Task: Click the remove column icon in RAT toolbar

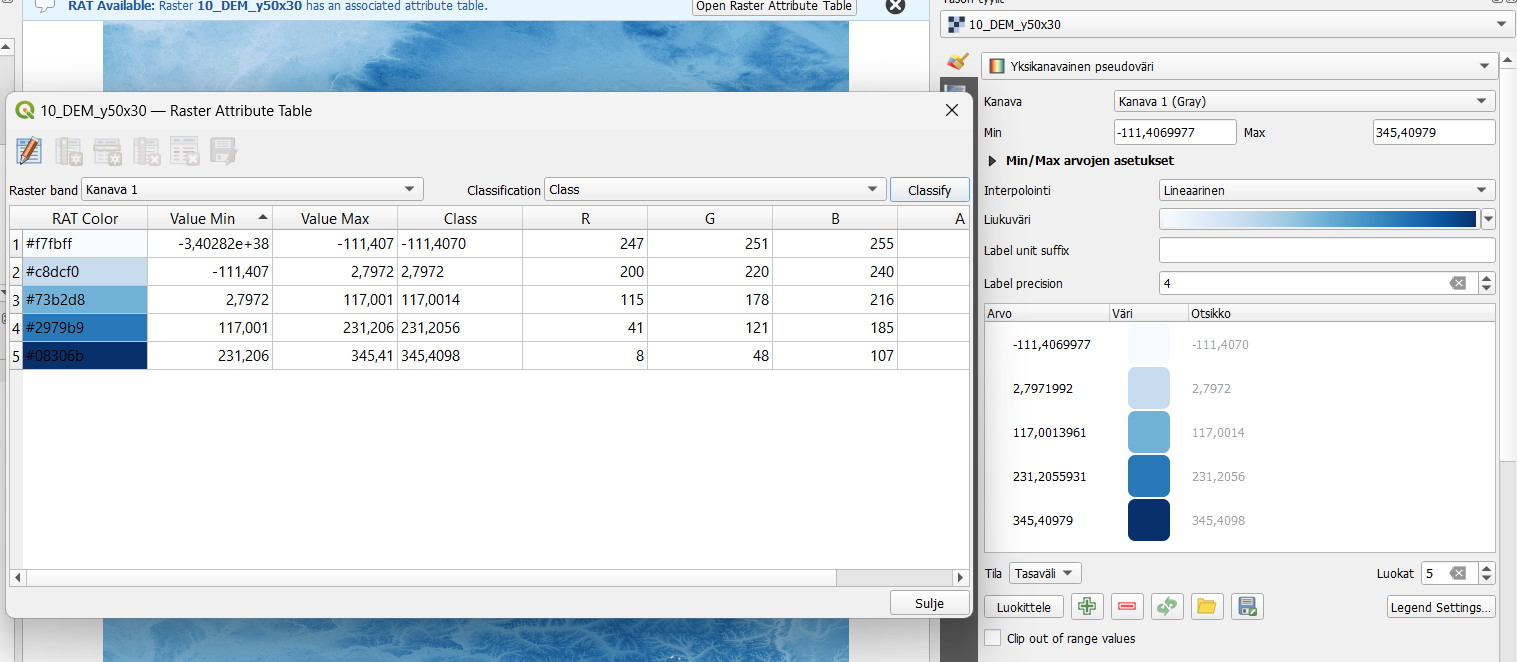Action: [x=147, y=151]
